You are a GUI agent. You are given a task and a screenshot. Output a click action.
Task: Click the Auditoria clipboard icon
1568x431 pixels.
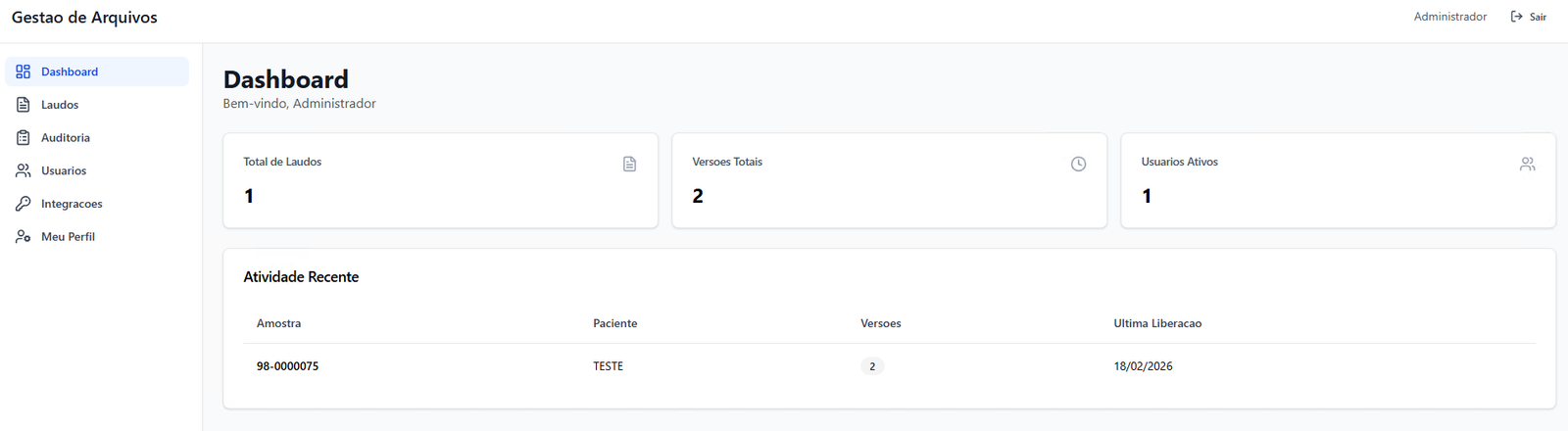pyautogui.click(x=24, y=138)
